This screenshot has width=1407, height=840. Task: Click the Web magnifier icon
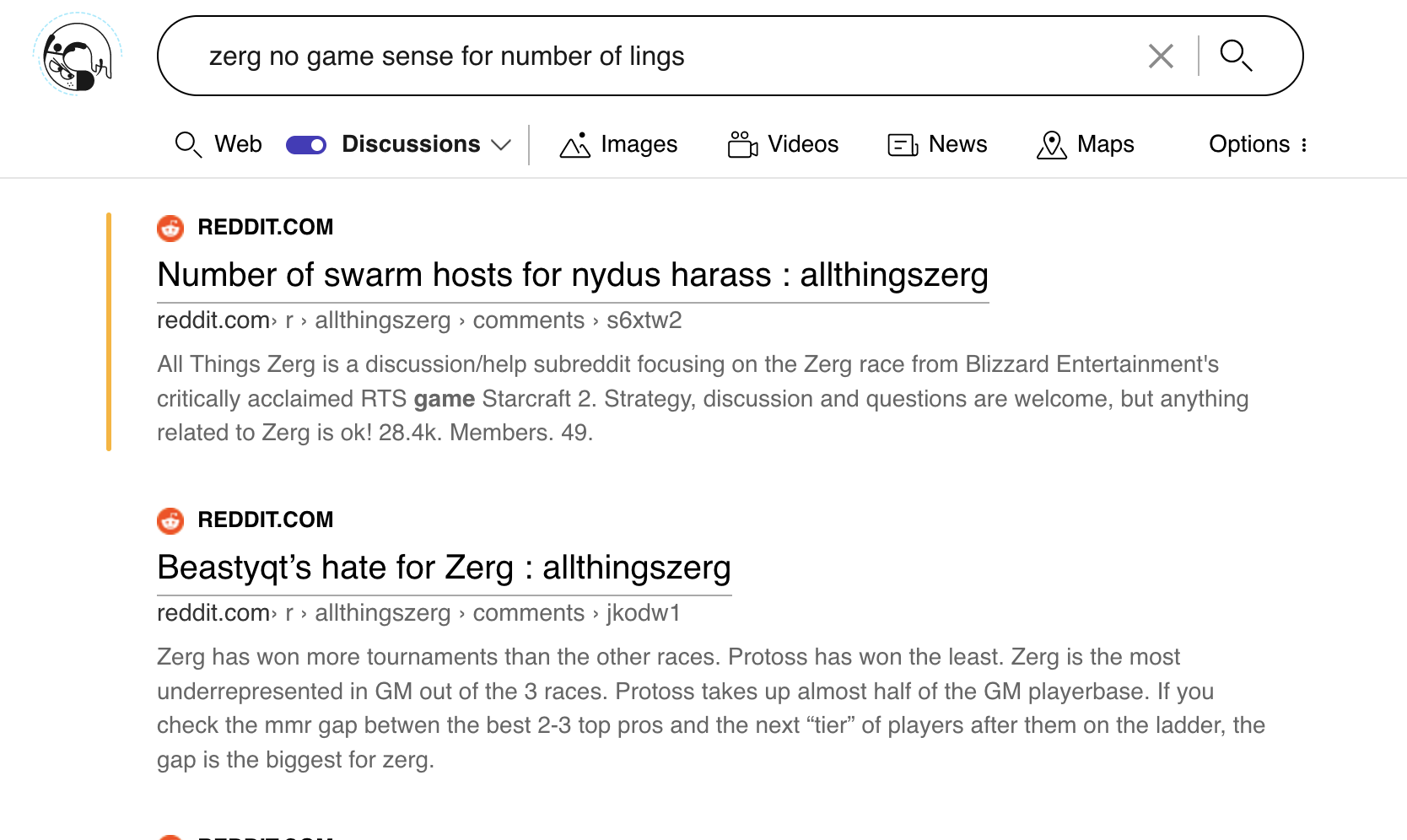click(187, 145)
